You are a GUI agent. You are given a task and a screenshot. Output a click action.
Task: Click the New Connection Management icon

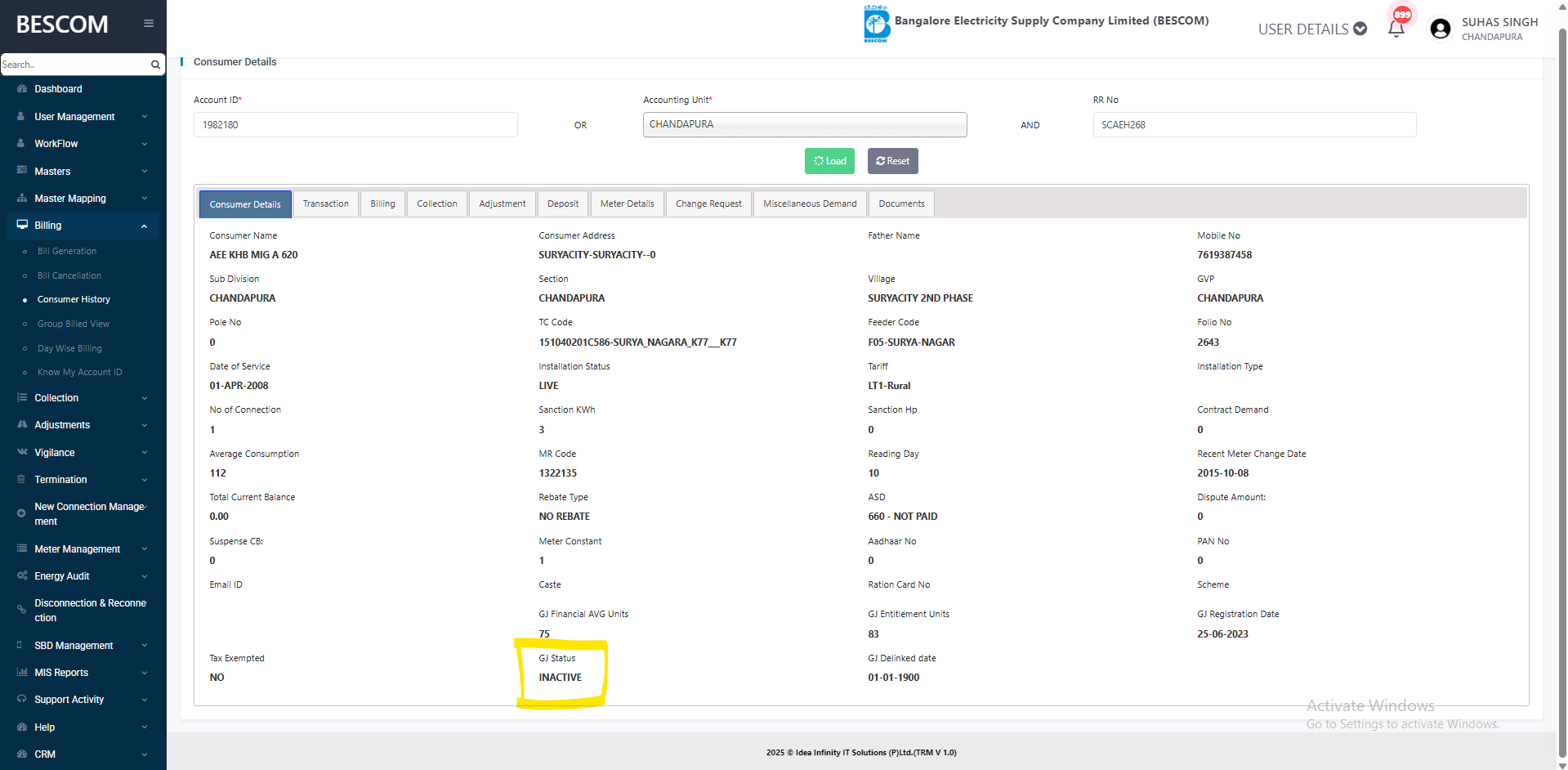tap(21, 514)
